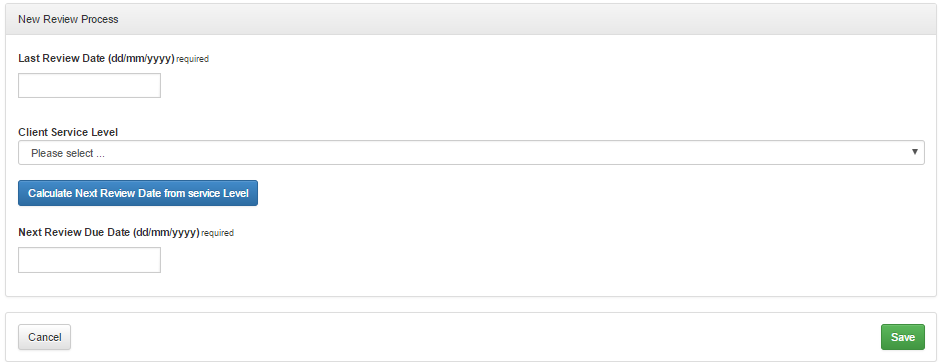
Task: Click 'required' beside Last Review Date label
Action: (x=193, y=59)
